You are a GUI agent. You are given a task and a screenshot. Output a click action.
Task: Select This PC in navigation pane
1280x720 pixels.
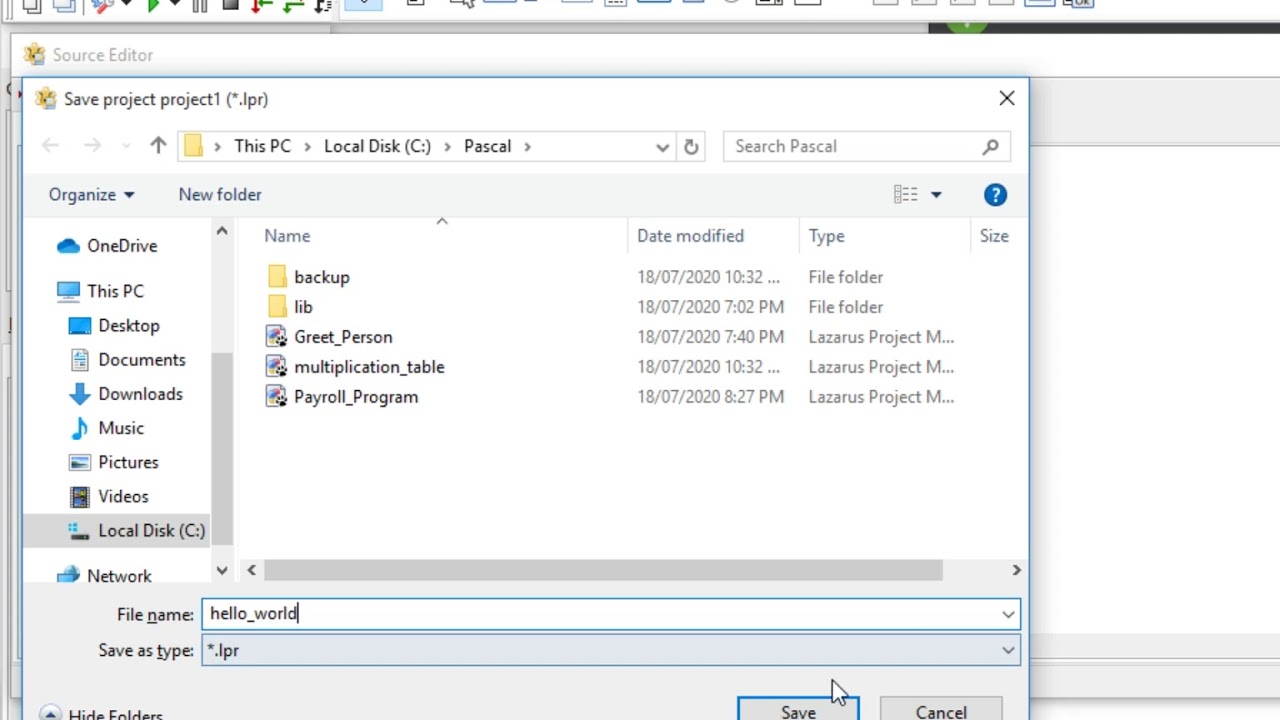(x=115, y=291)
